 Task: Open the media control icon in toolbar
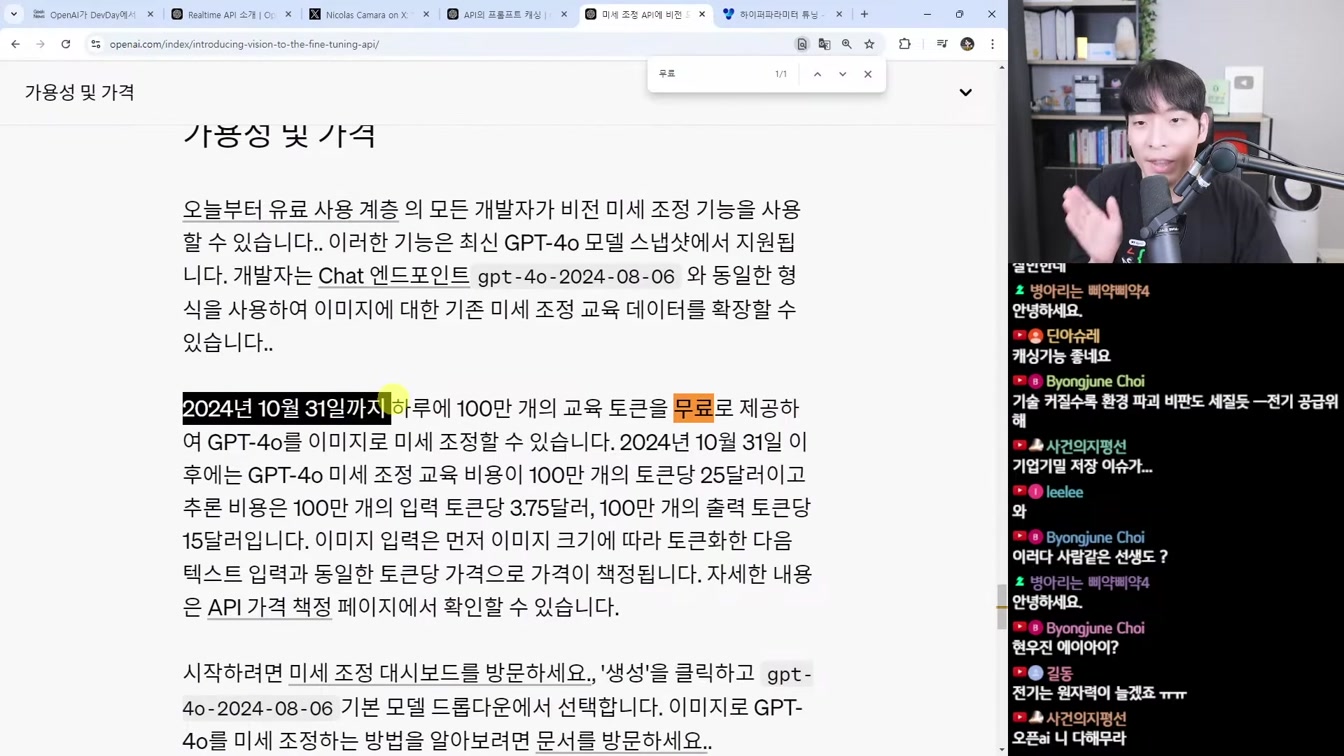coord(942,44)
